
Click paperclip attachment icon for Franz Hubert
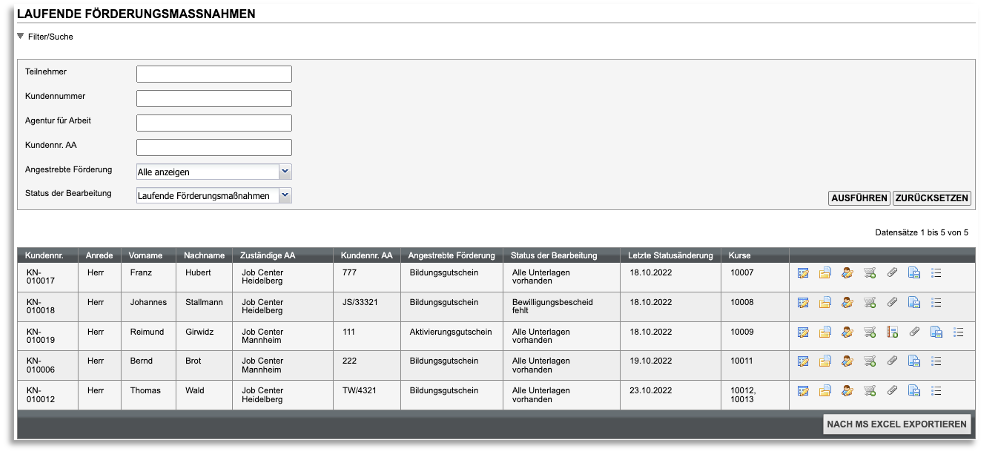click(x=892, y=273)
